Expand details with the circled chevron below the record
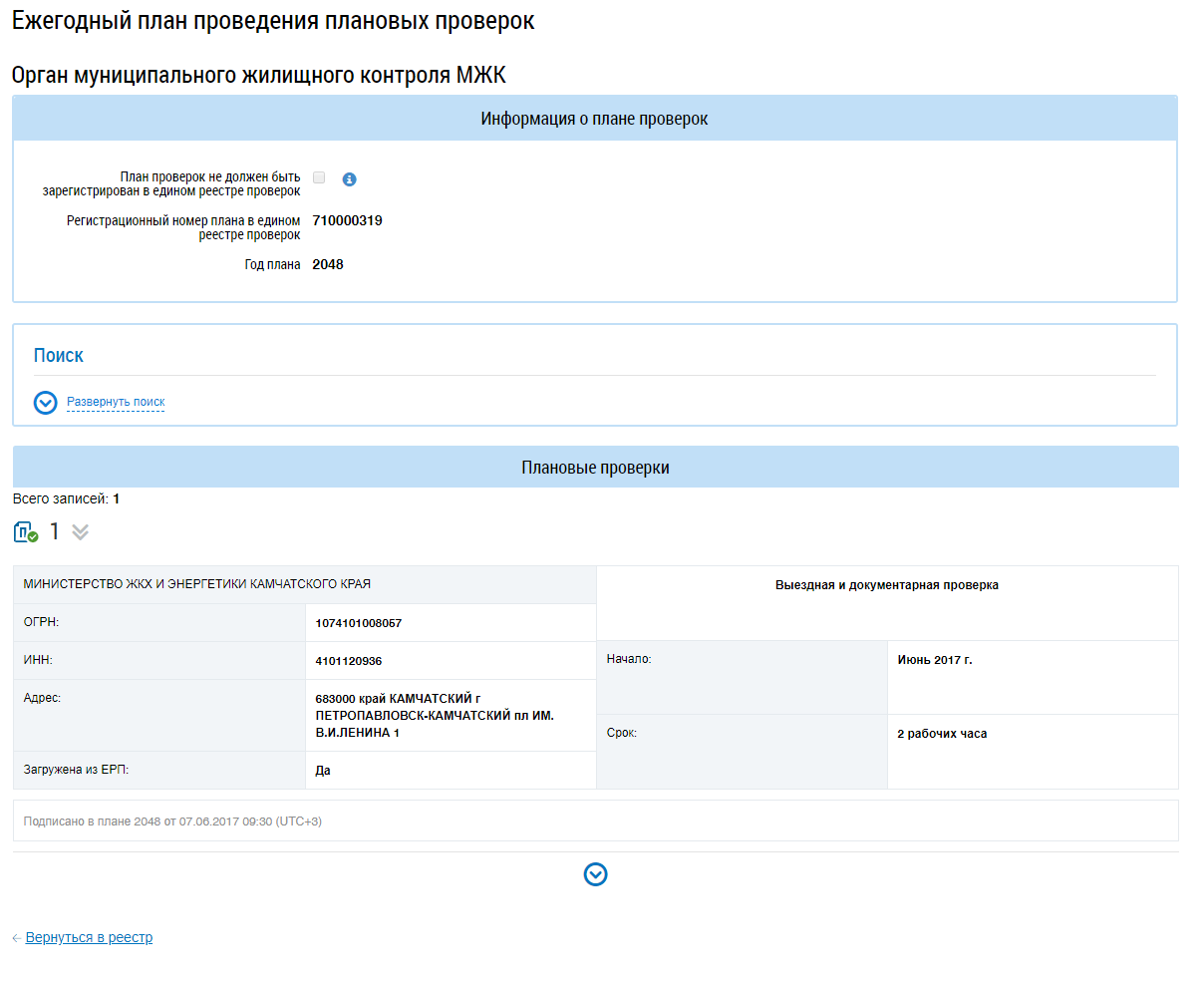 click(595, 874)
